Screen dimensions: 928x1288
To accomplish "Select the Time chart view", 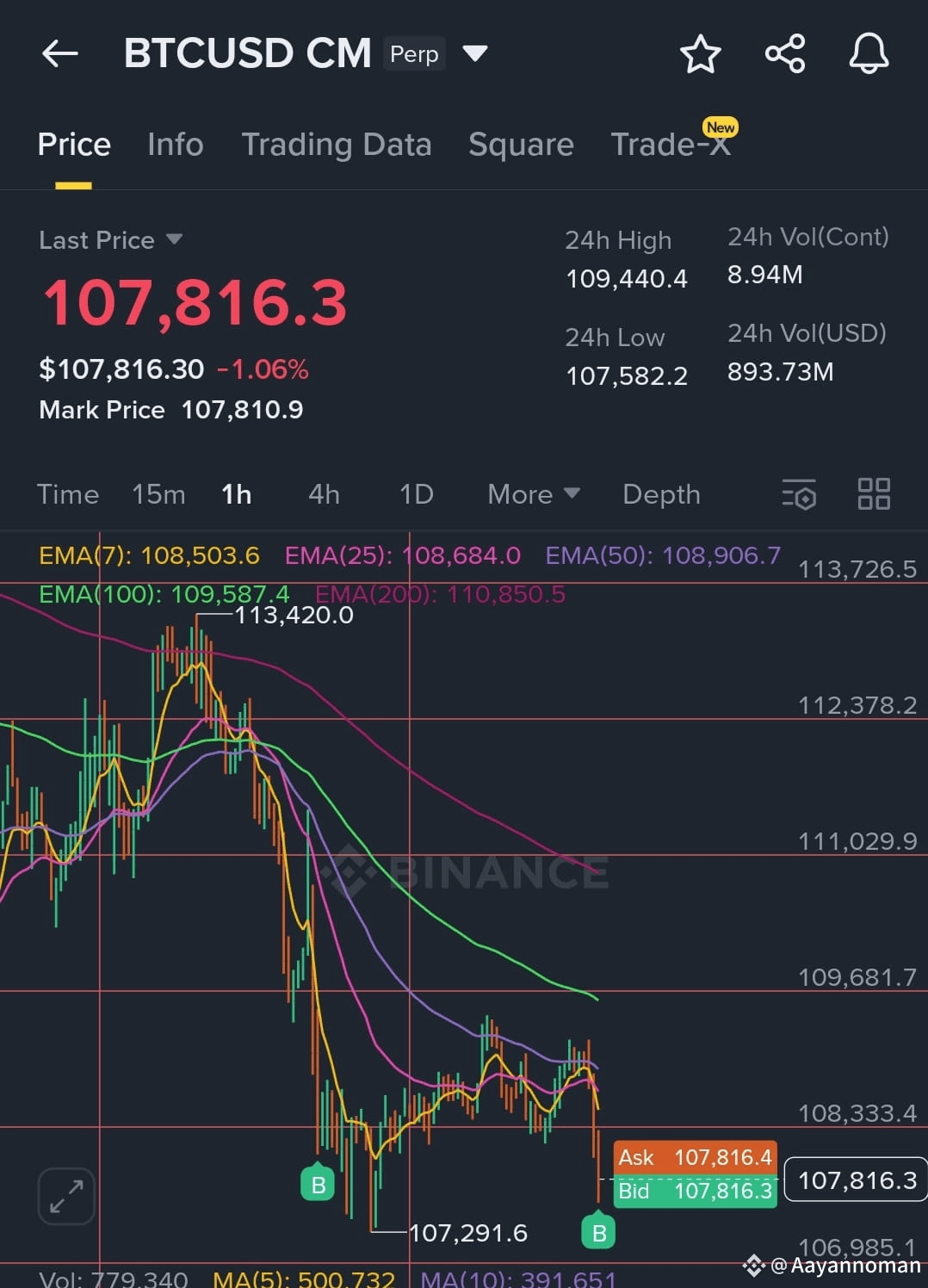I will (x=68, y=494).
